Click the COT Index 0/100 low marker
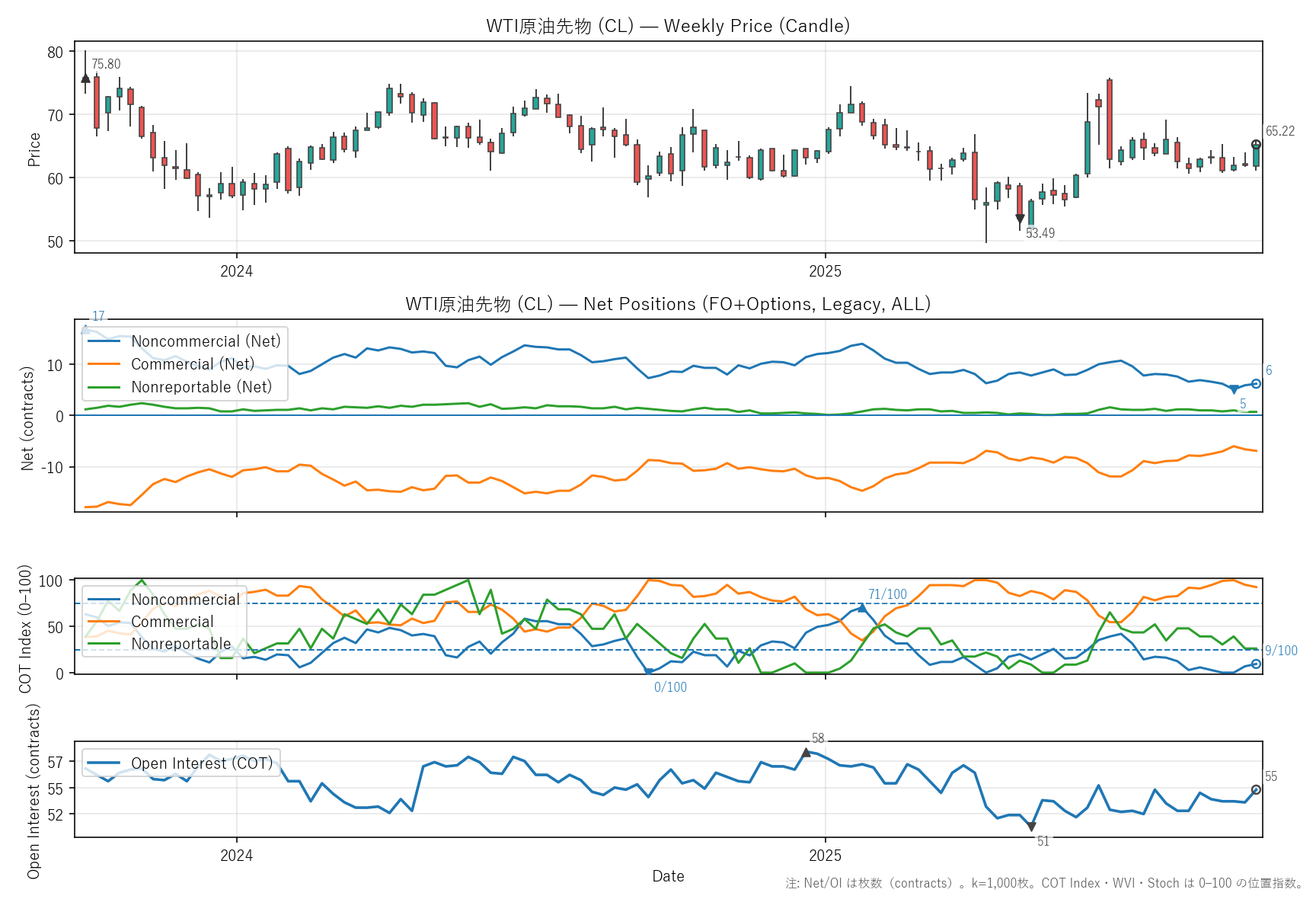Screen dimensions: 1316x899 tap(649, 672)
